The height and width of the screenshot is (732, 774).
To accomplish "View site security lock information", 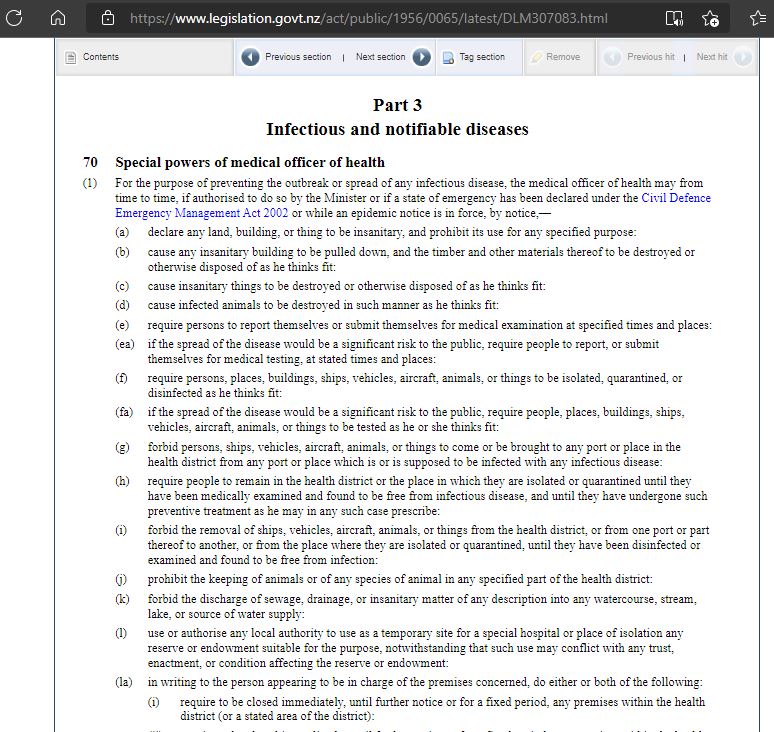I will pyautogui.click(x=108, y=18).
